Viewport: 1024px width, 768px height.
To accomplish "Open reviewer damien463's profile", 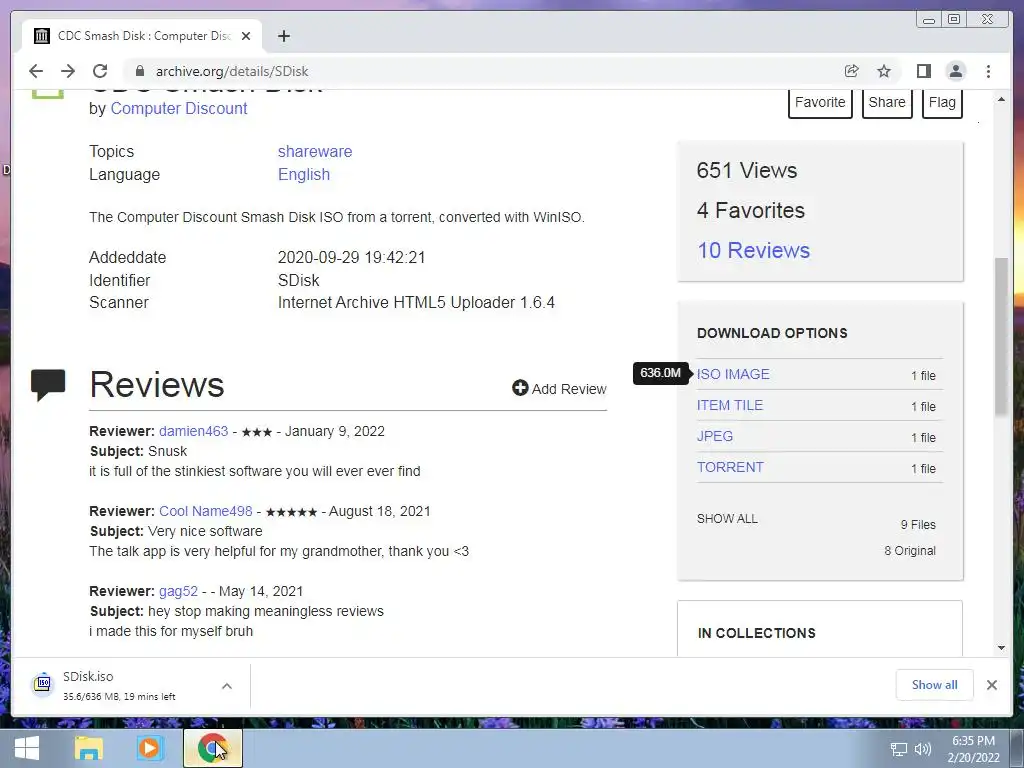I will click(193, 431).
